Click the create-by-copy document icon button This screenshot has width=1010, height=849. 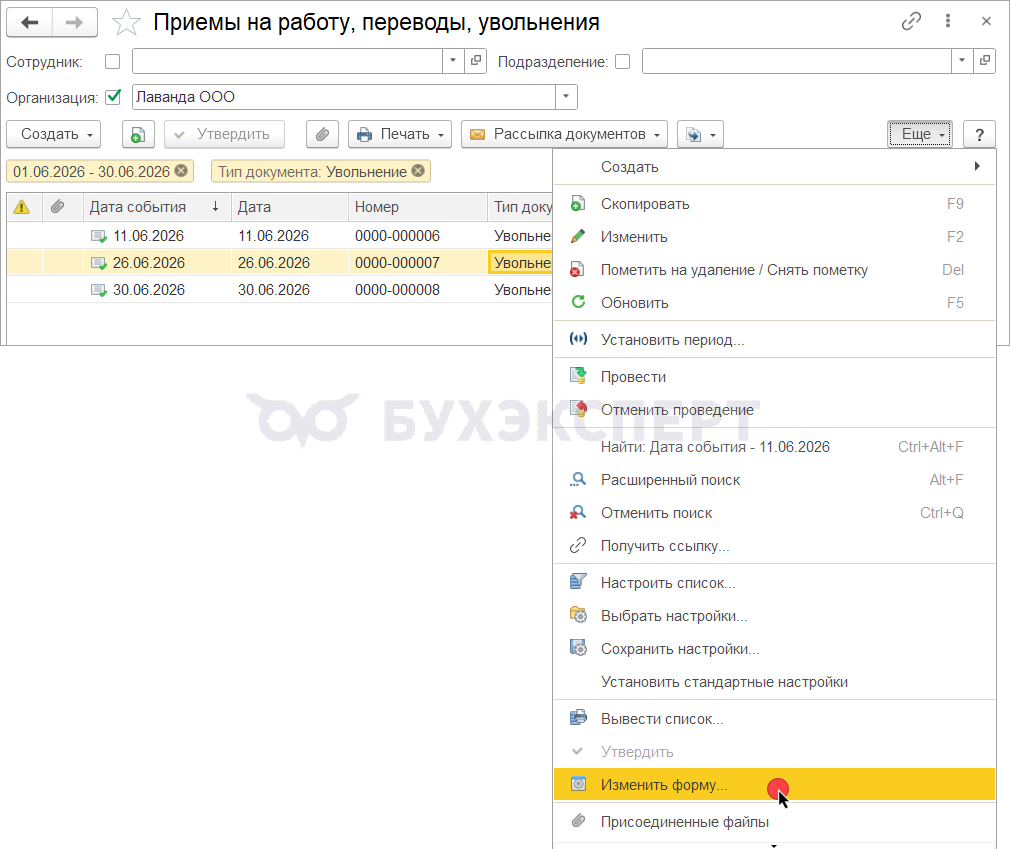click(x=138, y=135)
